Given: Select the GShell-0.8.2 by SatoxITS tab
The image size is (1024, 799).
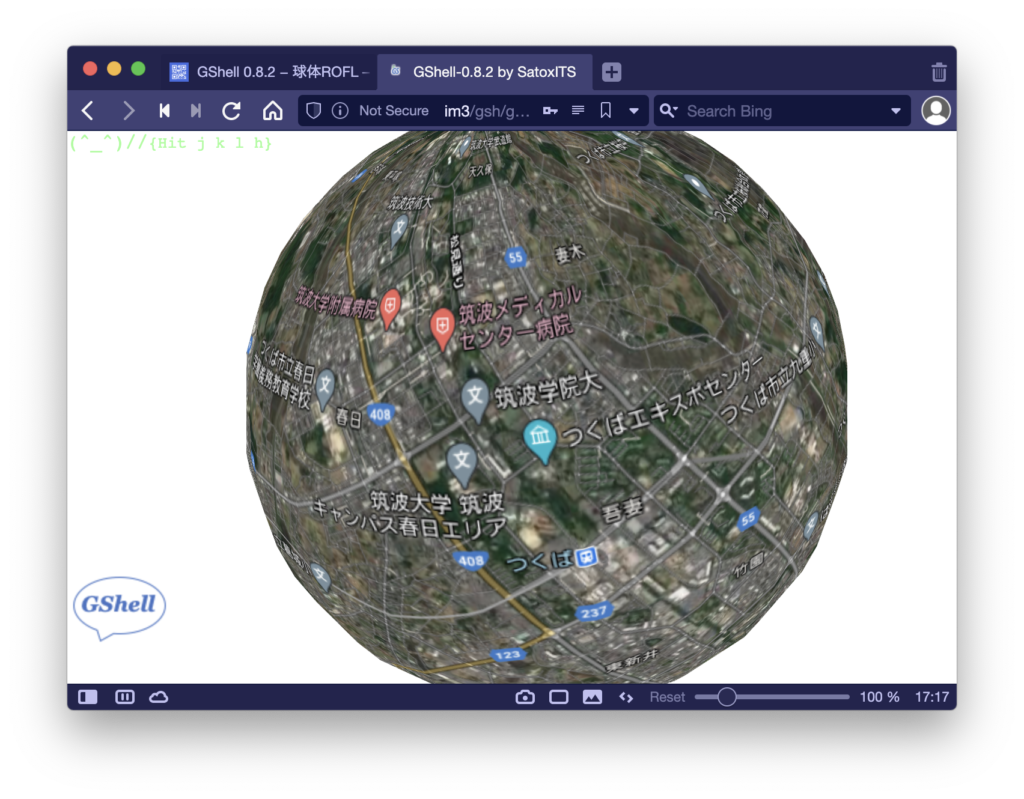Looking at the screenshot, I should pos(486,72).
